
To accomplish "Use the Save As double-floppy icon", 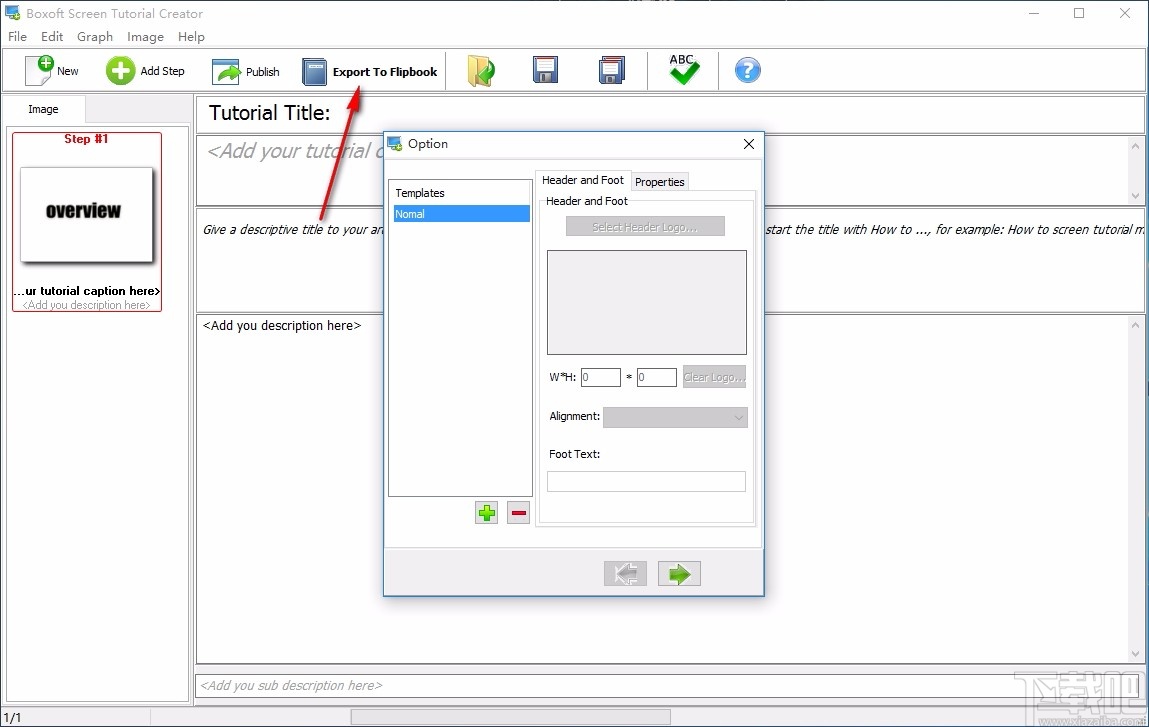I will pyautogui.click(x=611, y=68).
